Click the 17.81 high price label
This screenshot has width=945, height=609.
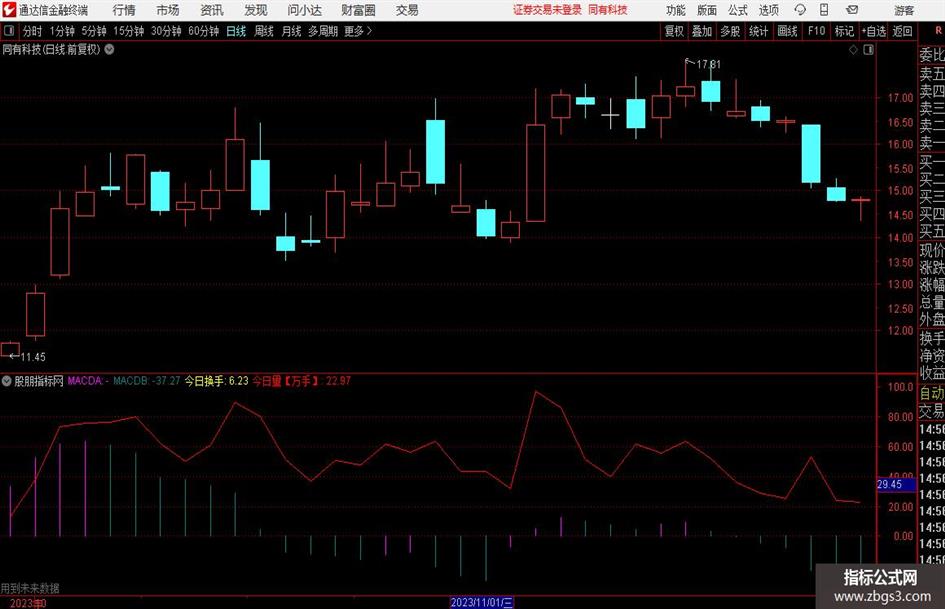point(709,64)
